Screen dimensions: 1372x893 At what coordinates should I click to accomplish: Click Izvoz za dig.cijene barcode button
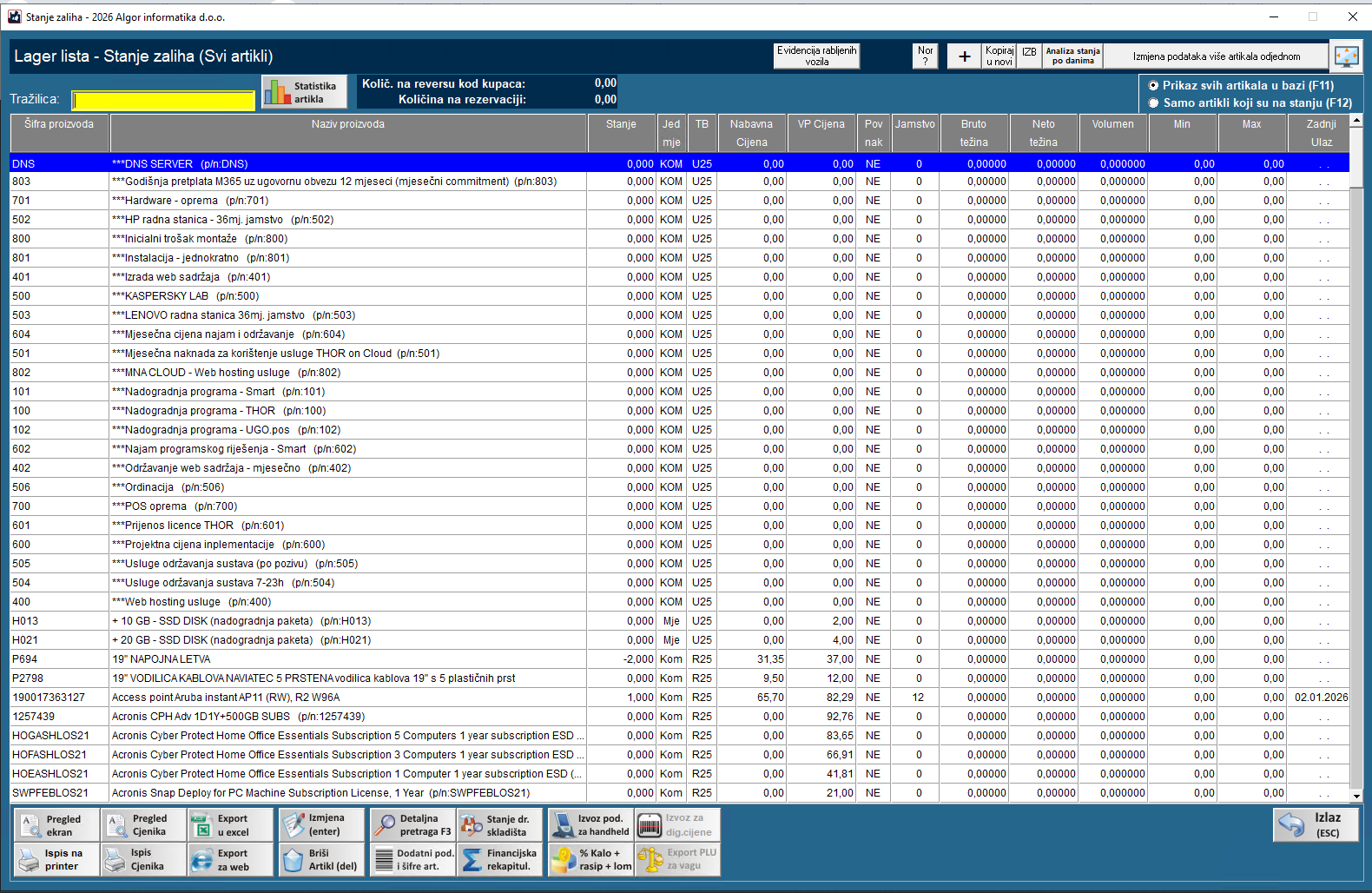tap(678, 825)
